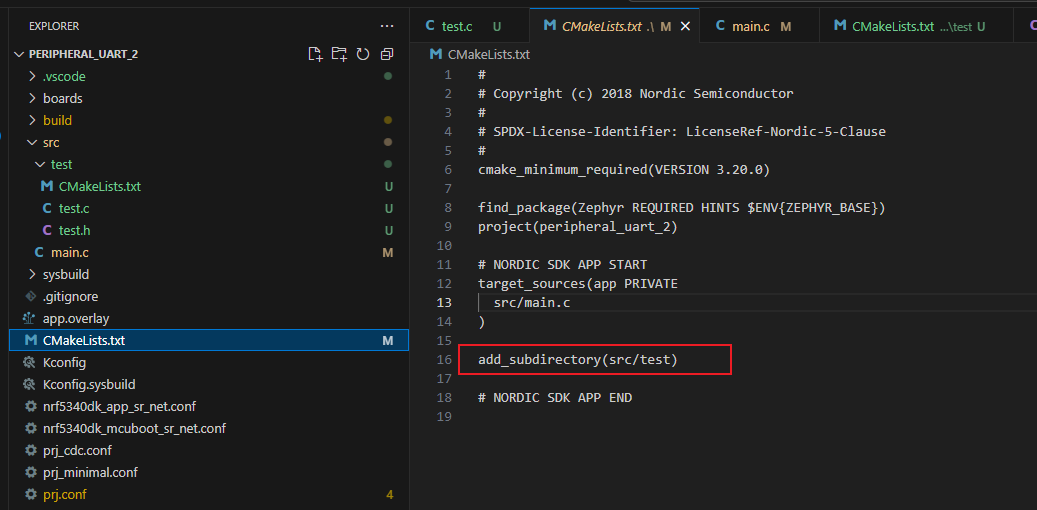Click line number 13 in the gutter
This screenshot has width=1037, height=510.
click(x=444, y=302)
